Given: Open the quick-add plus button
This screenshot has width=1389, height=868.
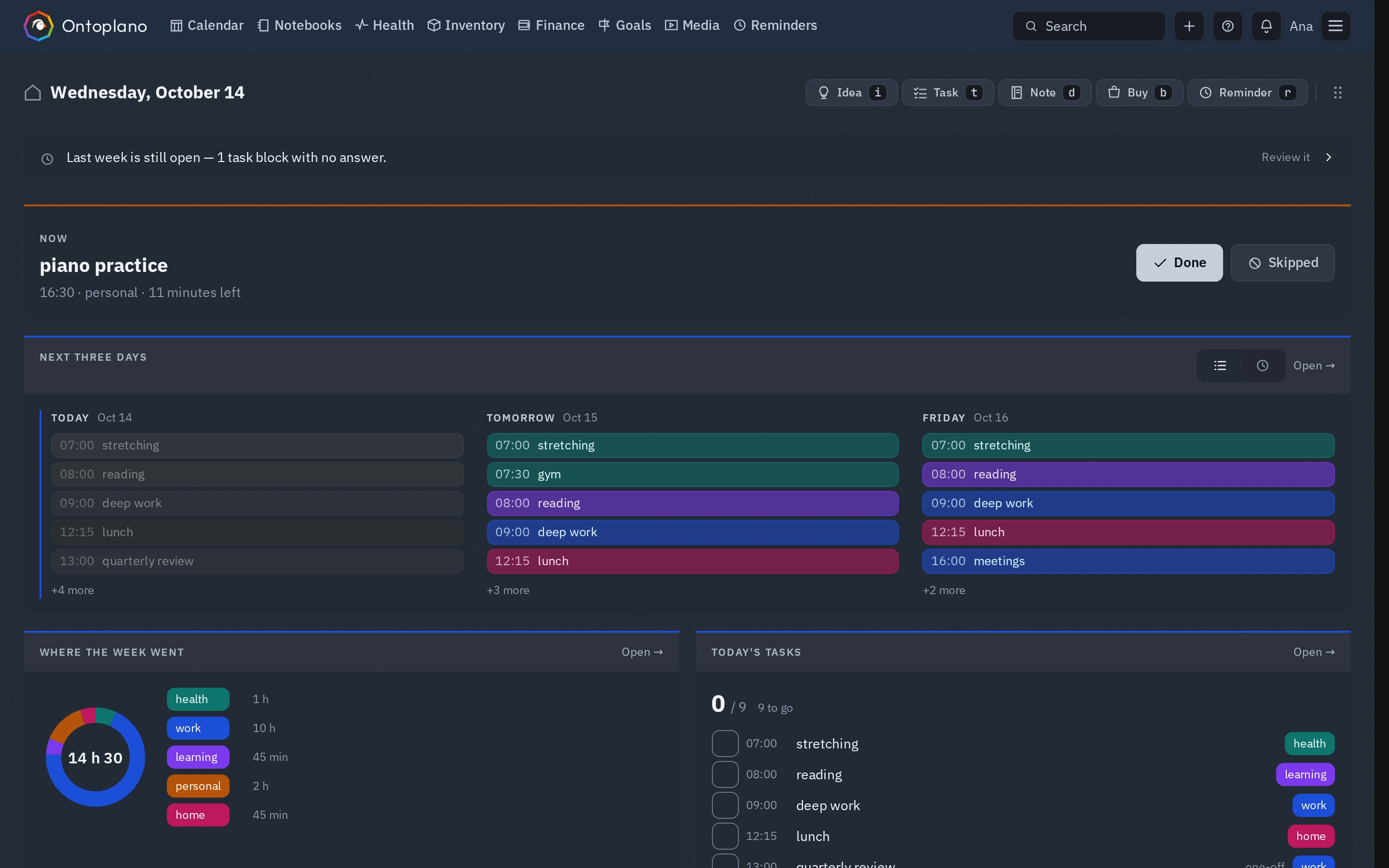Looking at the screenshot, I should click(x=1189, y=26).
